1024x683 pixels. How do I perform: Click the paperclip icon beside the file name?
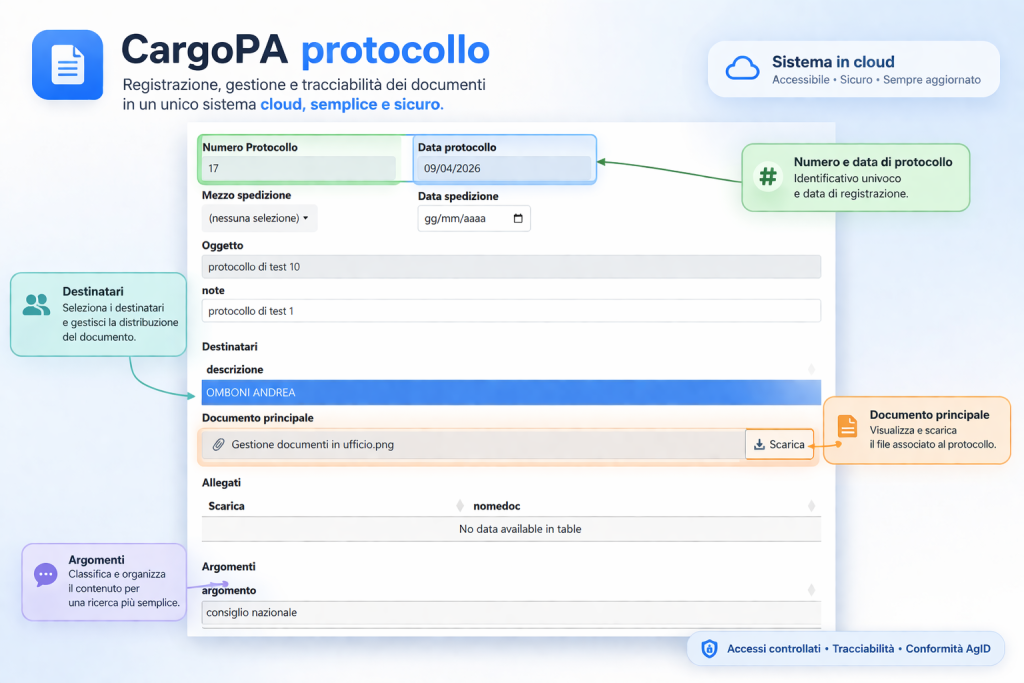tap(219, 445)
